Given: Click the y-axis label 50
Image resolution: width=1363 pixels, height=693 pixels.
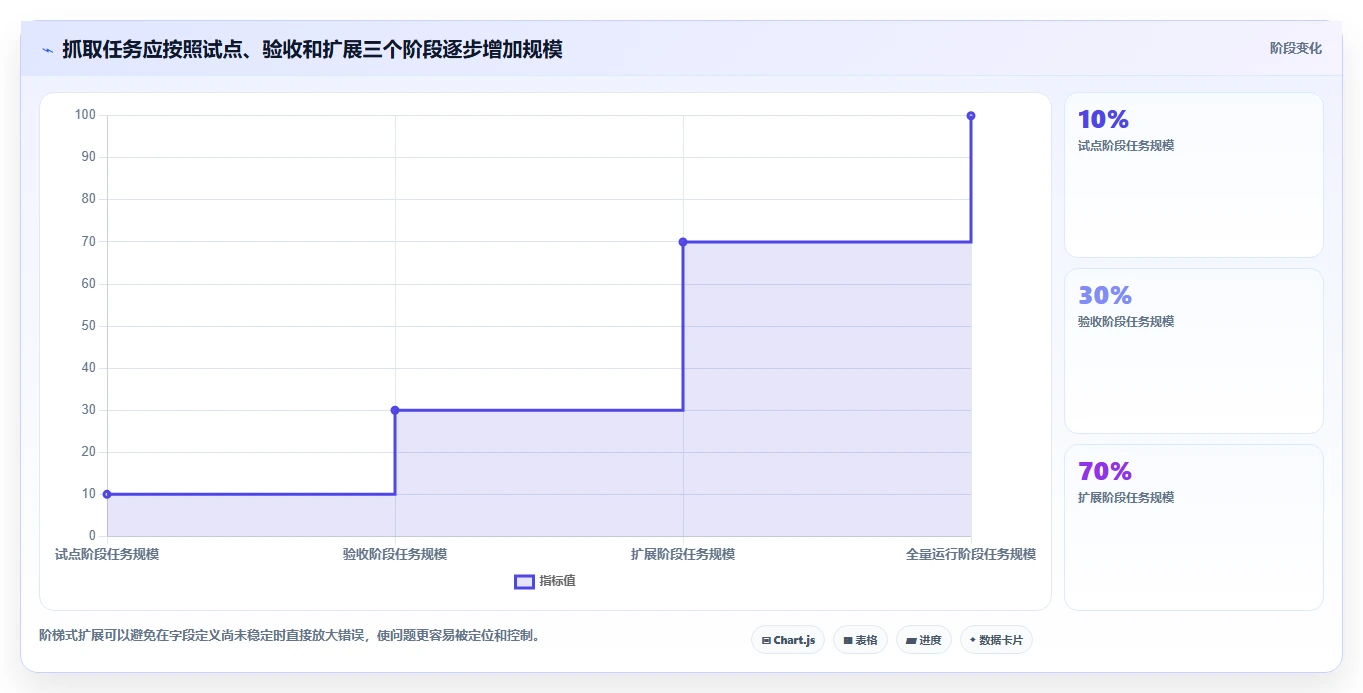Looking at the screenshot, I should (x=89, y=326).
